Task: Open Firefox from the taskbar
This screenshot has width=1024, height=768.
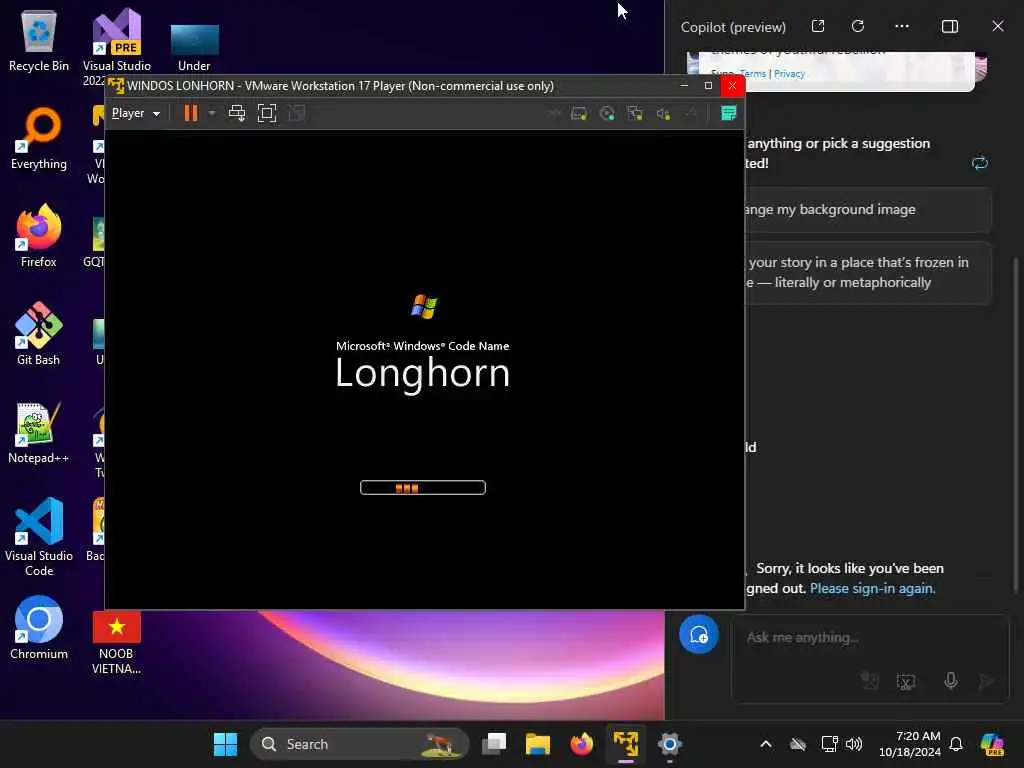Action: point(581,744)
